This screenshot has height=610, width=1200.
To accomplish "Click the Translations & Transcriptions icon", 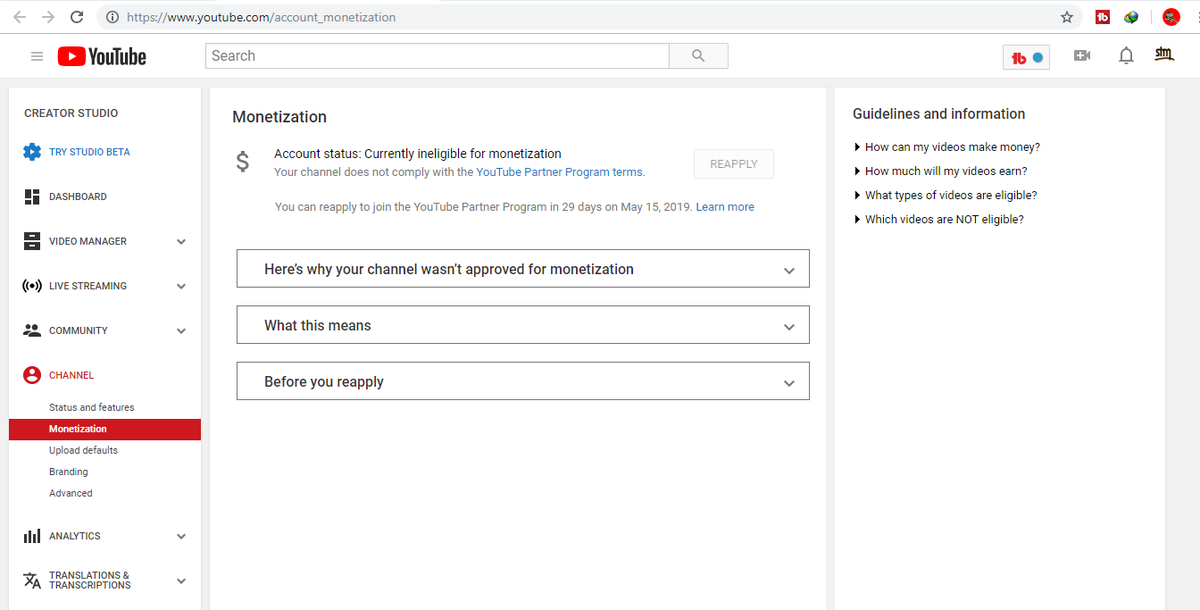I will 32,580.
